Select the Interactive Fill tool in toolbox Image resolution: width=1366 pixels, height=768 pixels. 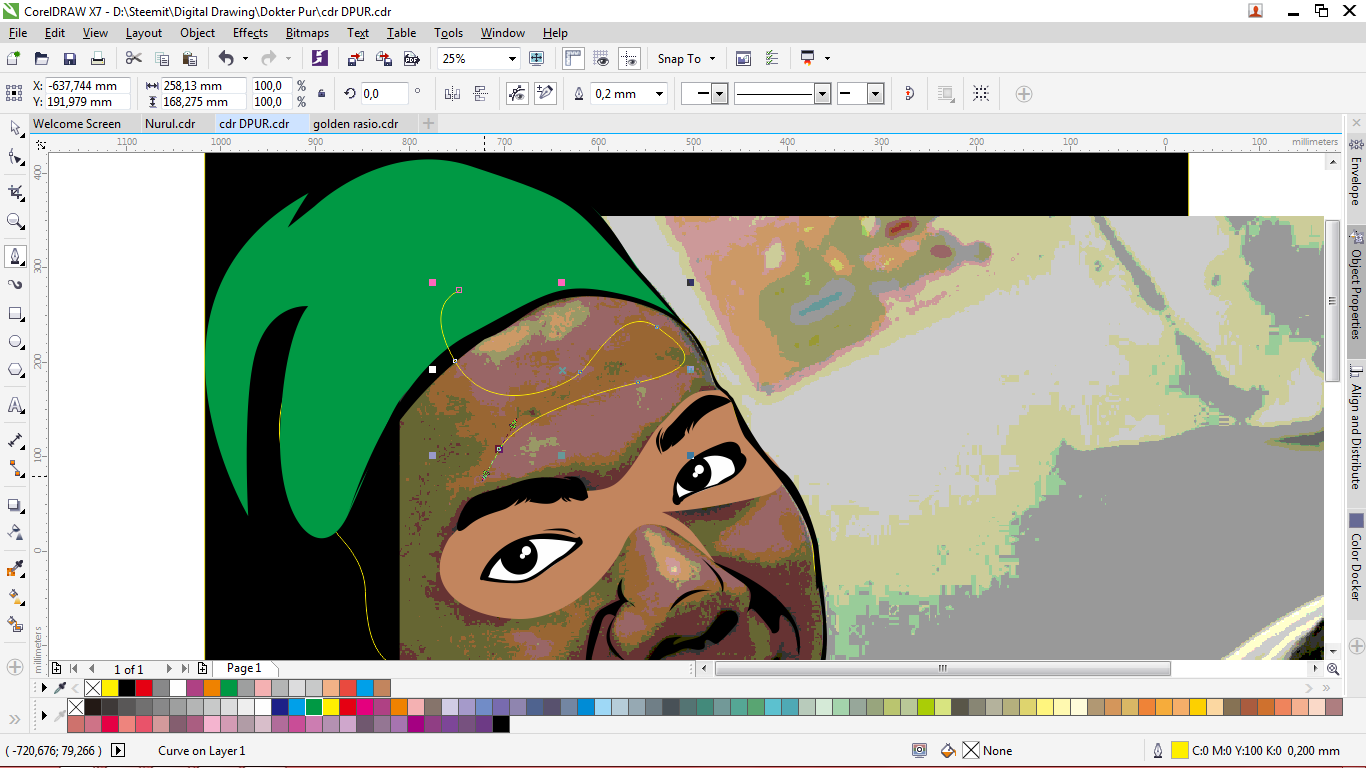[15, 597]
